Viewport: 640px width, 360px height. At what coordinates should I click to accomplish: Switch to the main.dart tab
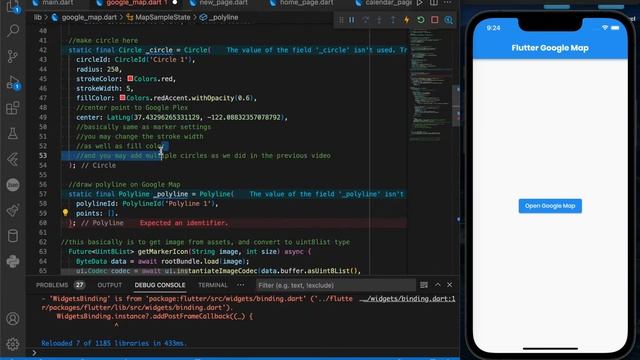pyautogui.click(x=58, y=3)
